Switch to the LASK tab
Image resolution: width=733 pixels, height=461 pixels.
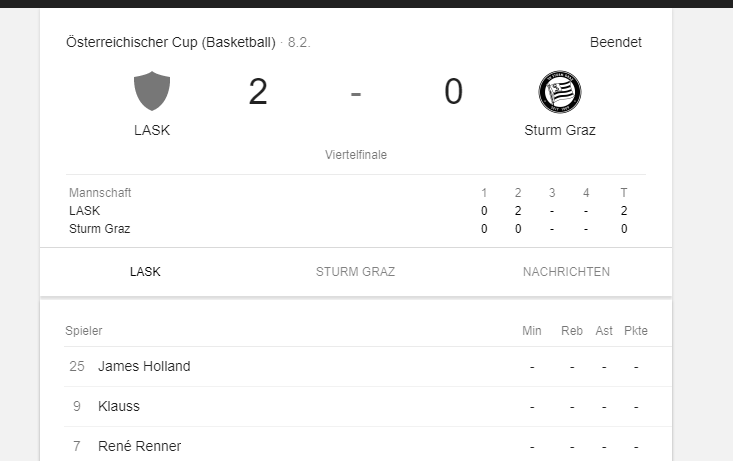tap(145, 272)
